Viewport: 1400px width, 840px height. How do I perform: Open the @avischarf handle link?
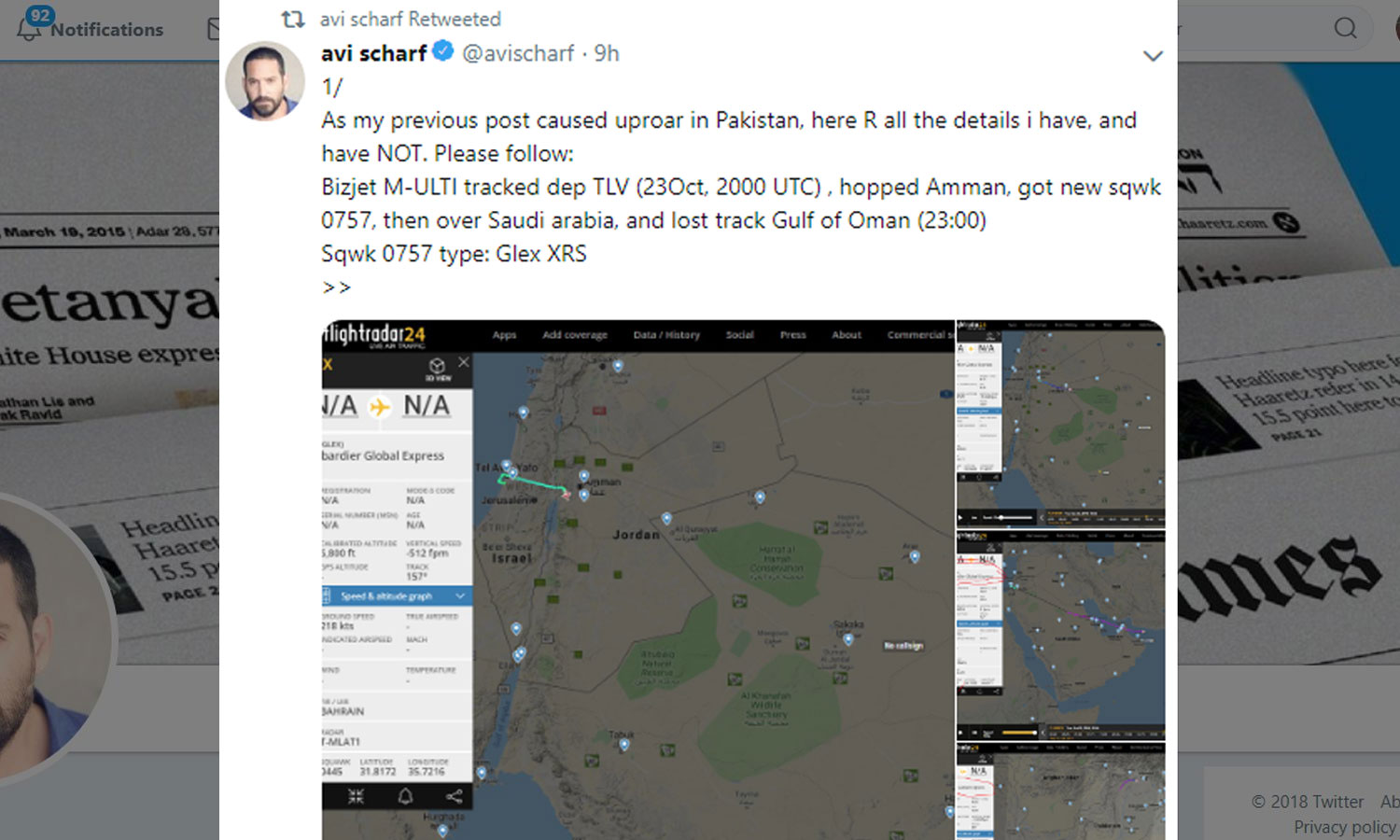518,53
